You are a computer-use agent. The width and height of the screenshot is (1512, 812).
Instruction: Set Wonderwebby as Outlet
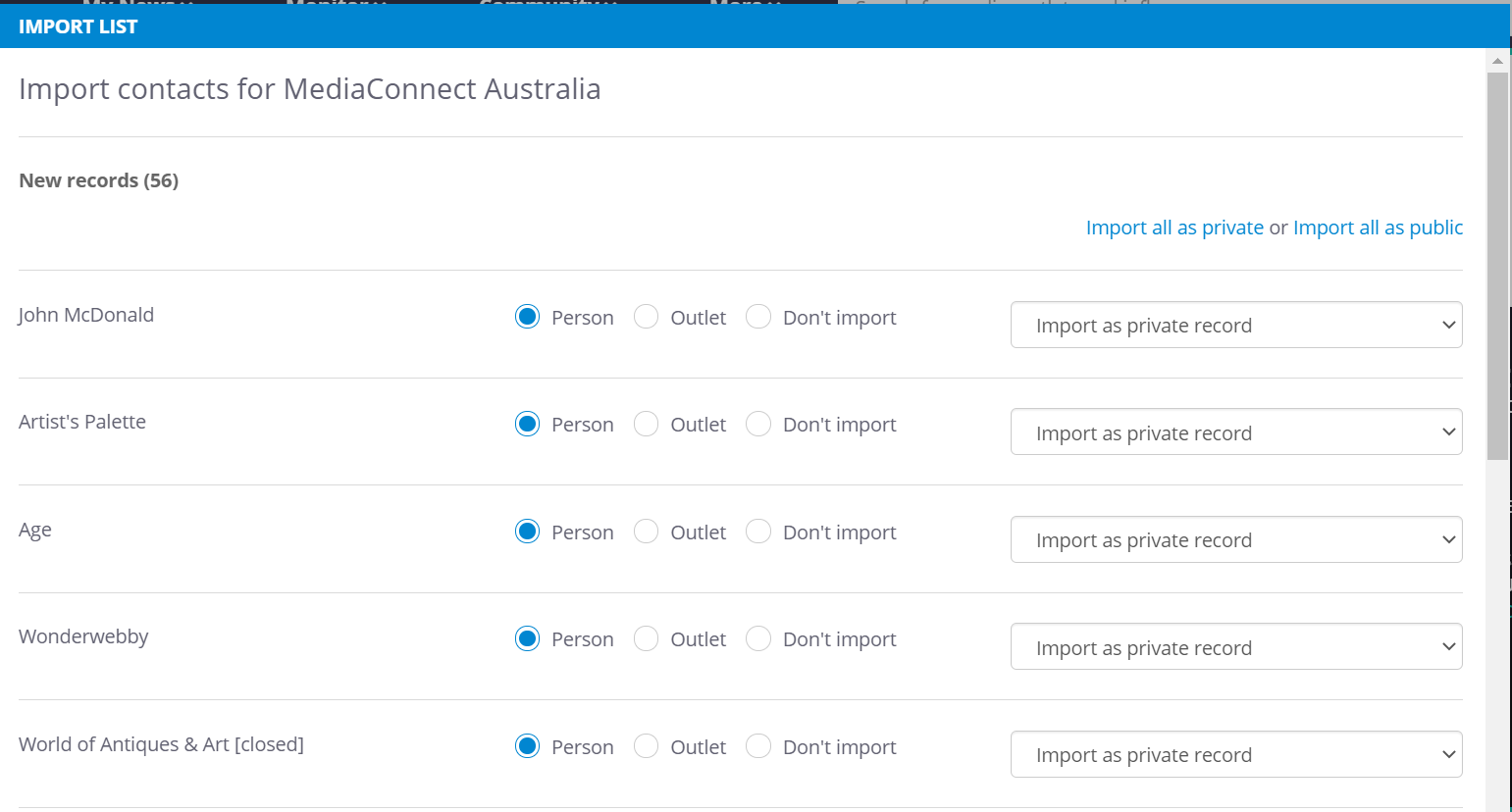point(646,638)
